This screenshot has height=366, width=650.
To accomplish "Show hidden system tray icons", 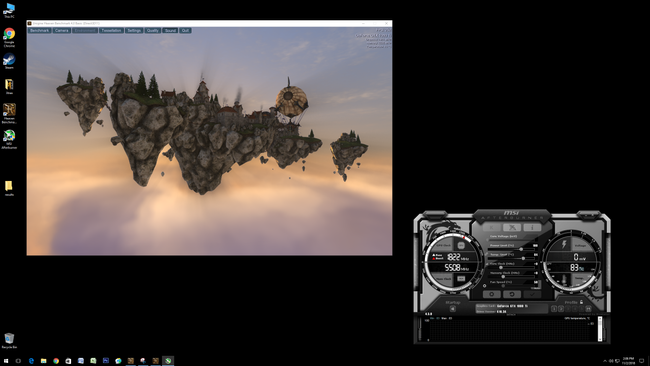I will click(x=605, y=361).
